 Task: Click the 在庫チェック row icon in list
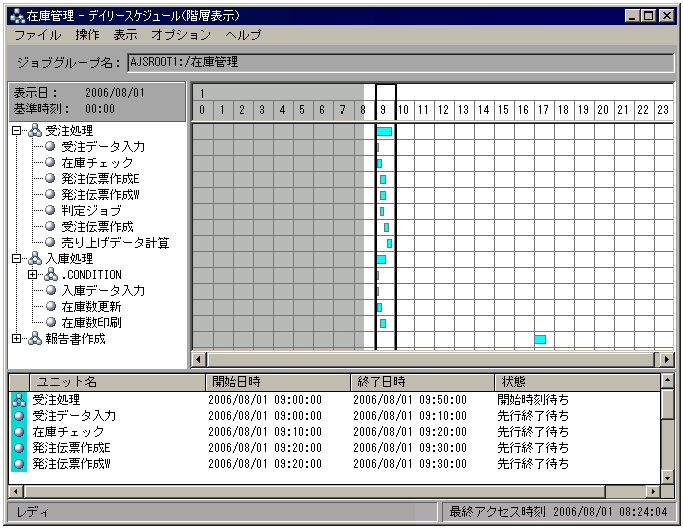coord(19,432)
